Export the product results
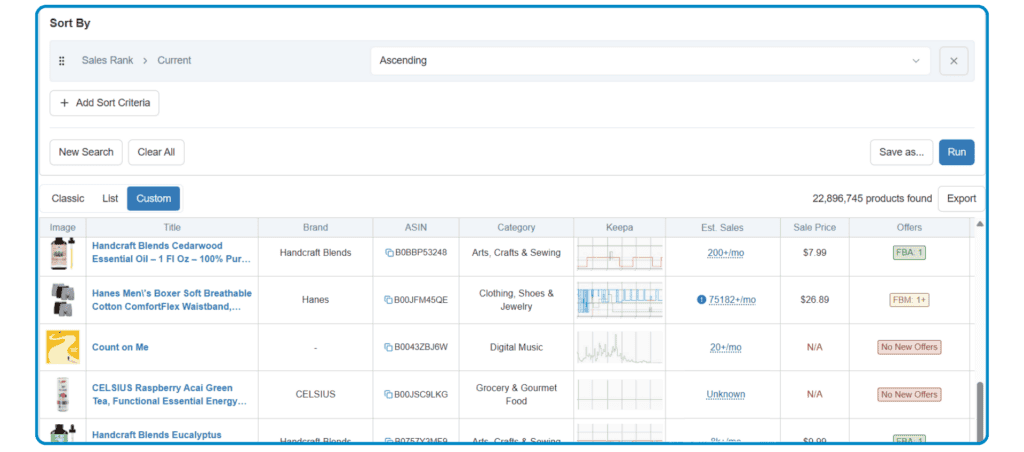 961,199
